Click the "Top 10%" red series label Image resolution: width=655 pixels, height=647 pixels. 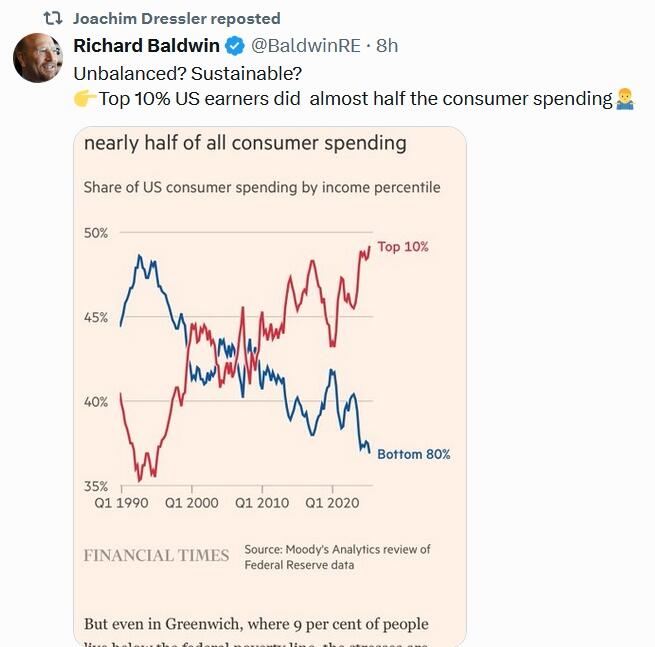point(403,247)
